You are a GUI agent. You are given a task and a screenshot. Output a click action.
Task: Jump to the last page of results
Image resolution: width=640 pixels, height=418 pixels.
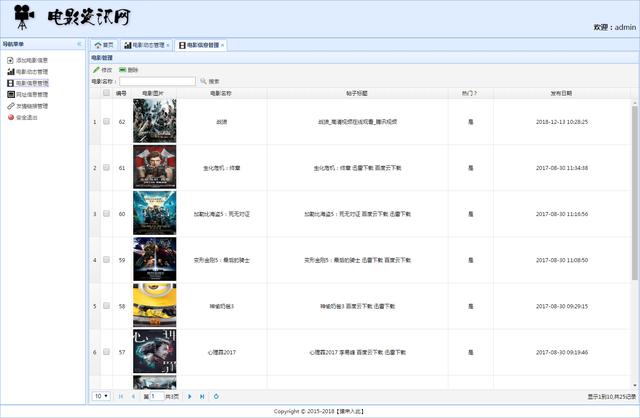(x=202, y=396)
